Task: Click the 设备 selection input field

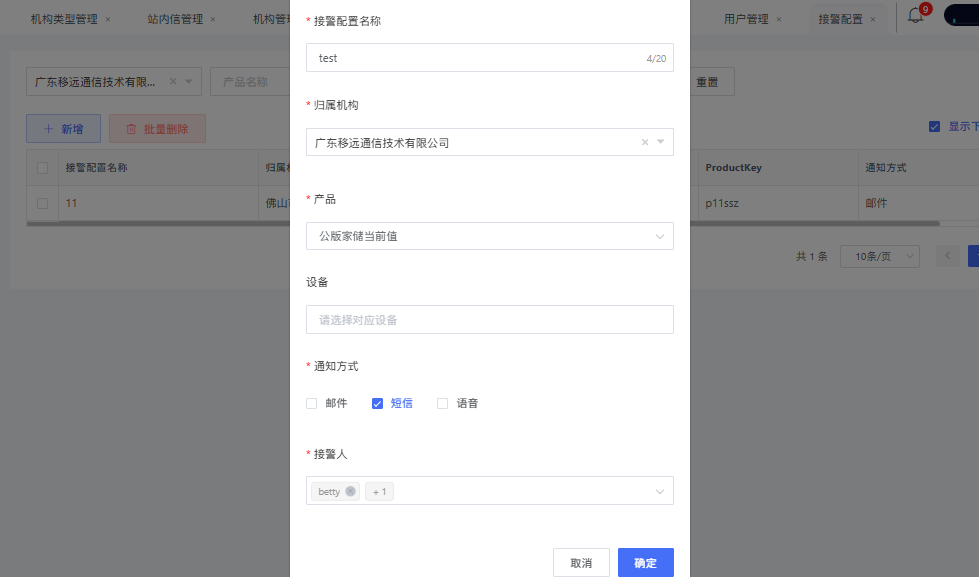Action: (x=489, y=320)
